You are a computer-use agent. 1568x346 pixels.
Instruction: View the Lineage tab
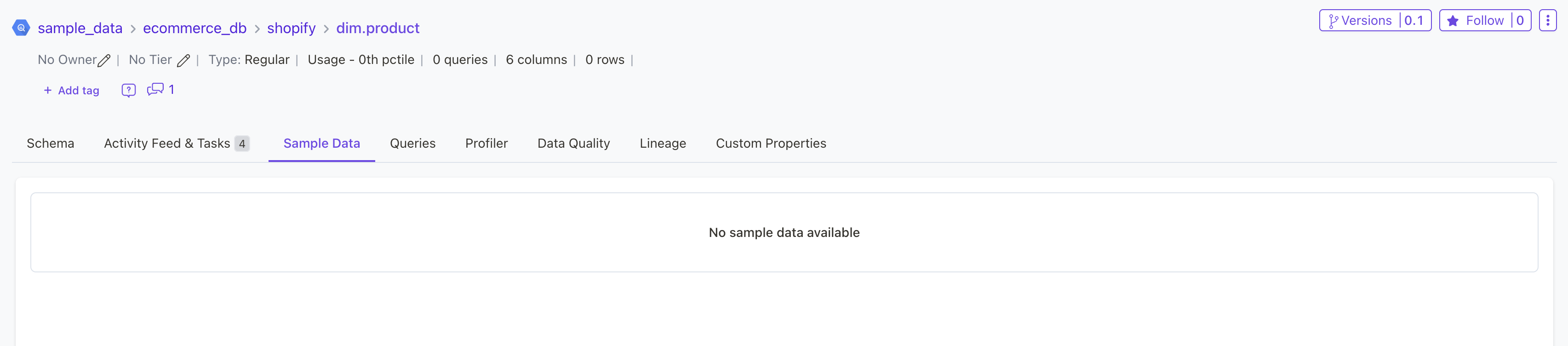coord(662,143)
